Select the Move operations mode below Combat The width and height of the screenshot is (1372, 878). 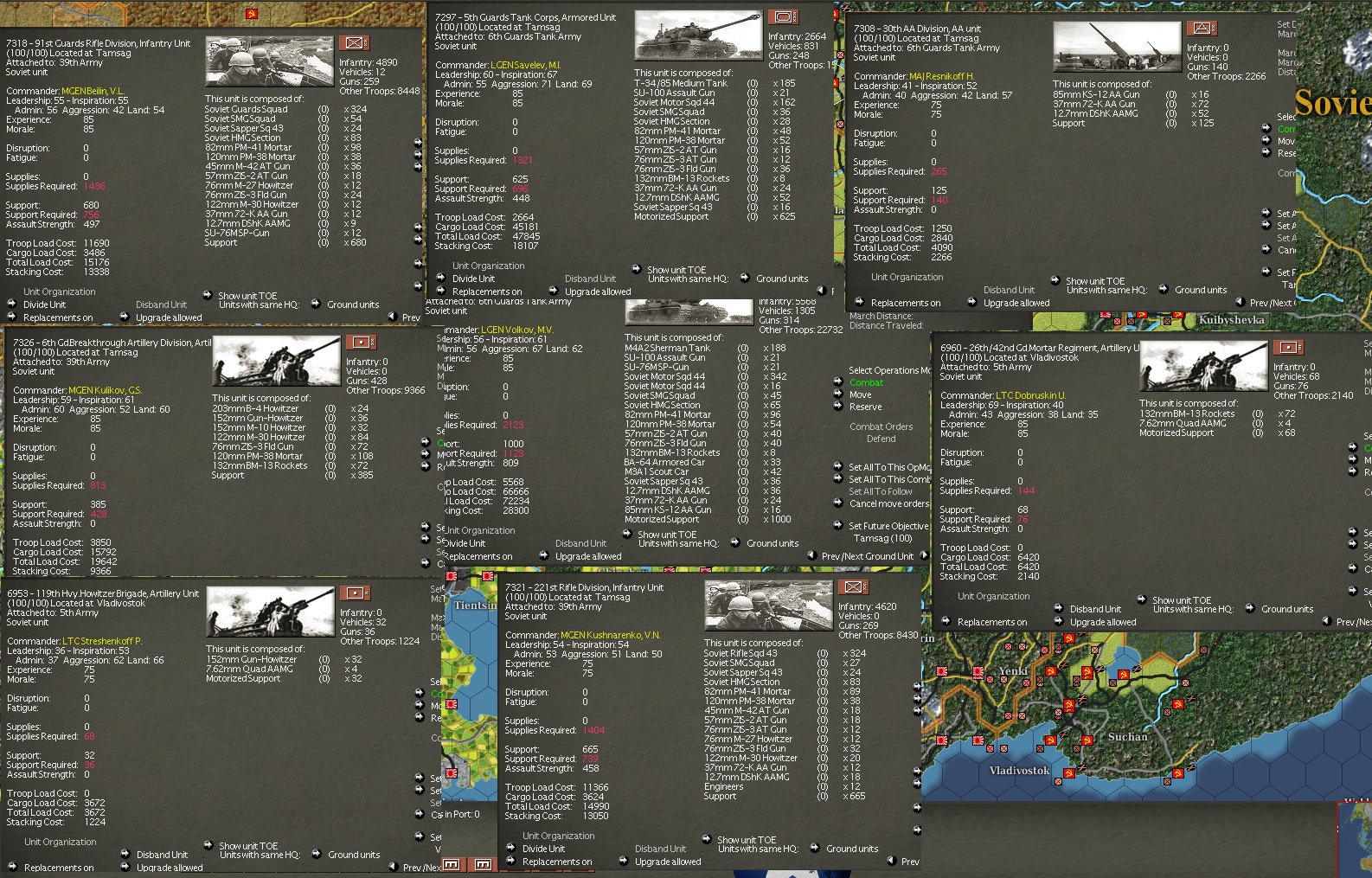tap(860, 394)
